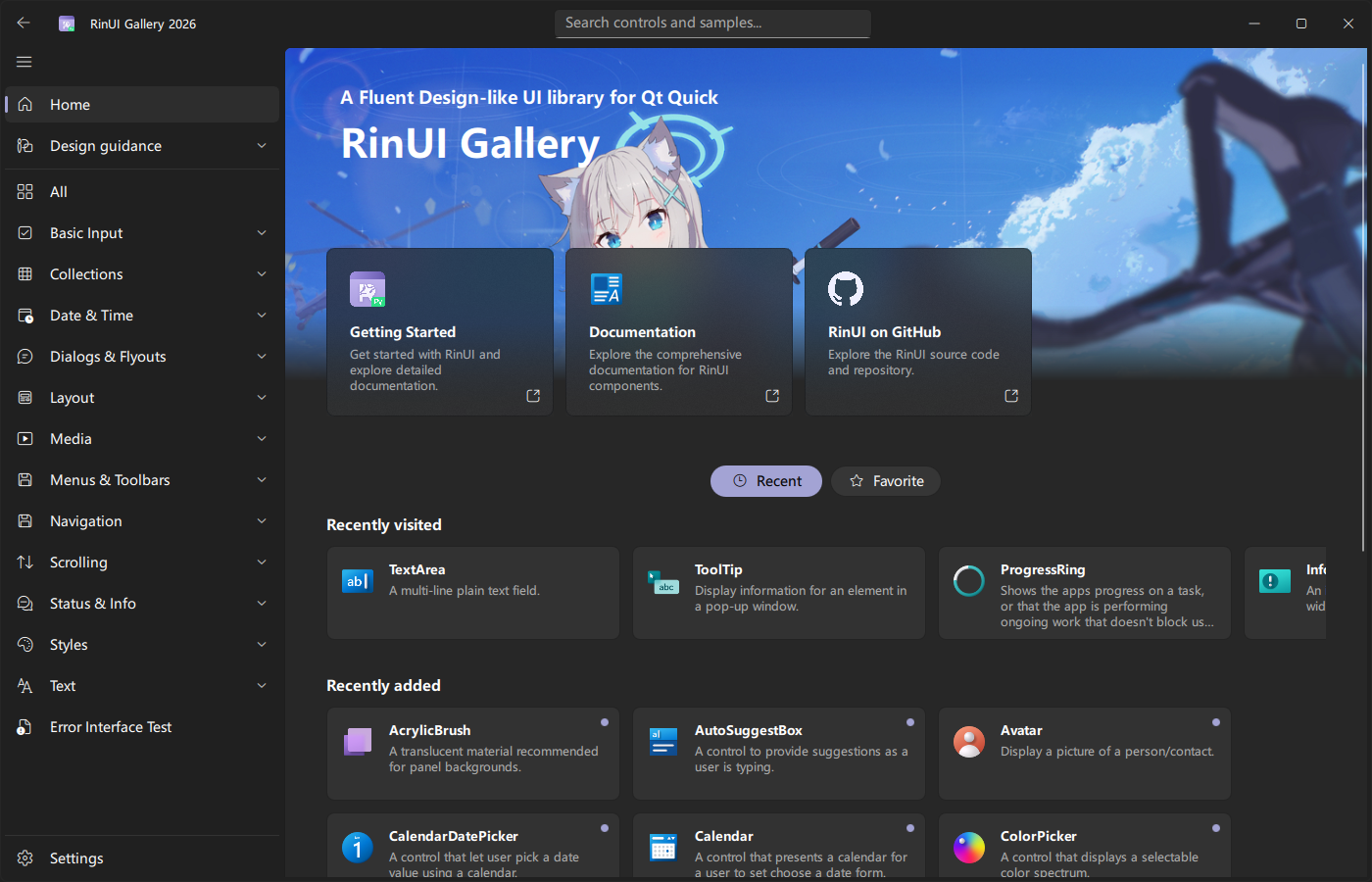
Task: Click the TextArea control icon
Action: click(x=358, y=581)
